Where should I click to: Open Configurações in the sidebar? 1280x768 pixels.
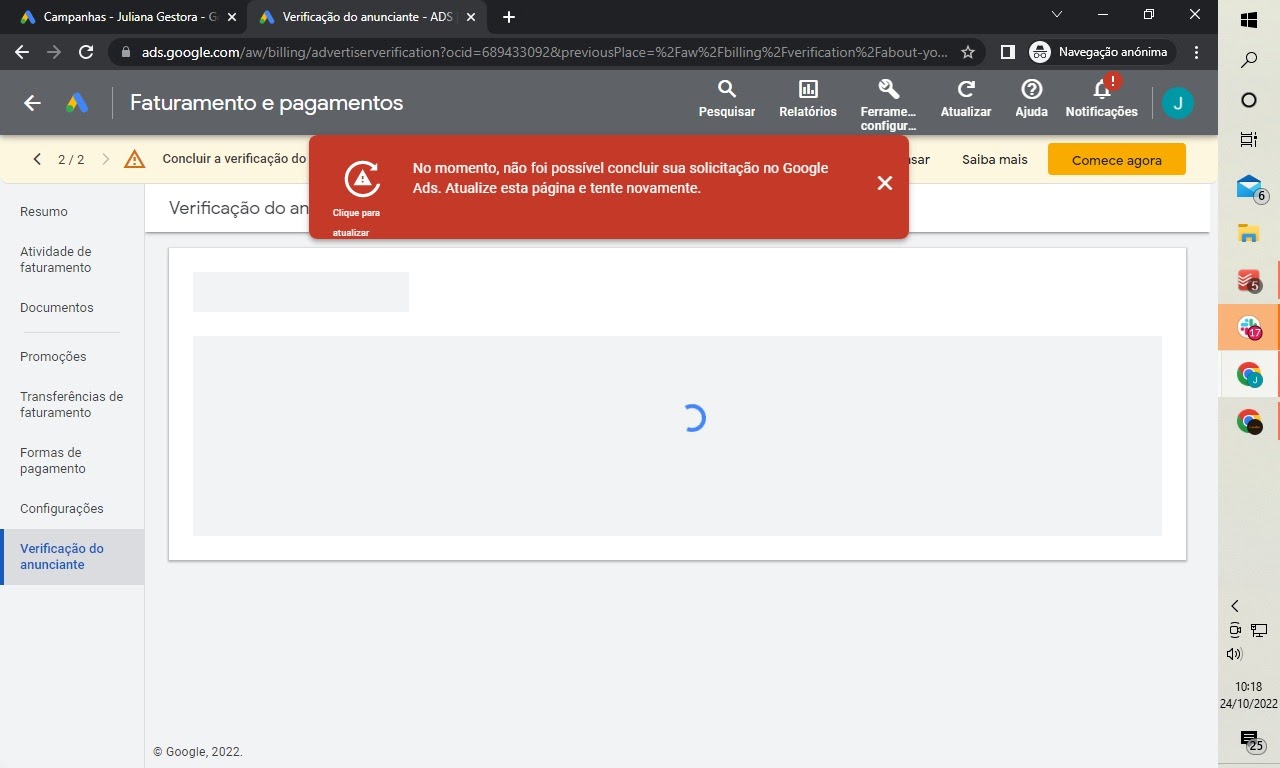[x=62, y=509]
